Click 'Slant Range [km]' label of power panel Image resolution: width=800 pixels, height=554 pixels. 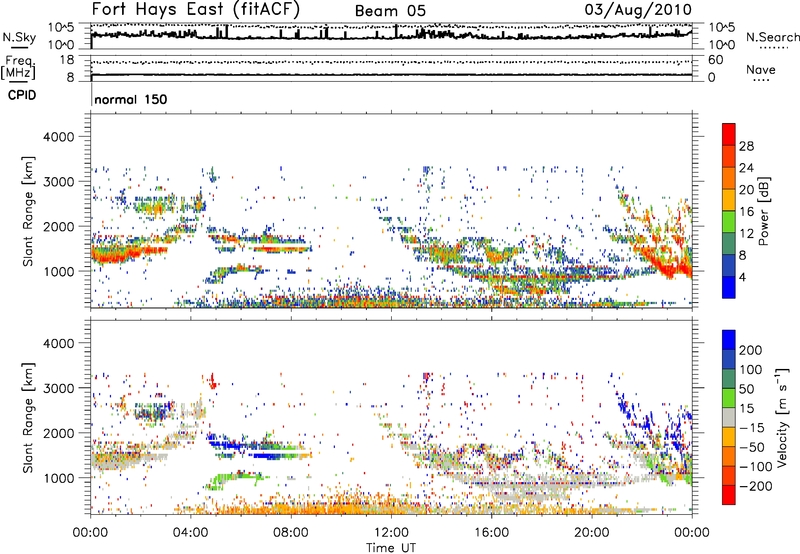point(28,211)
